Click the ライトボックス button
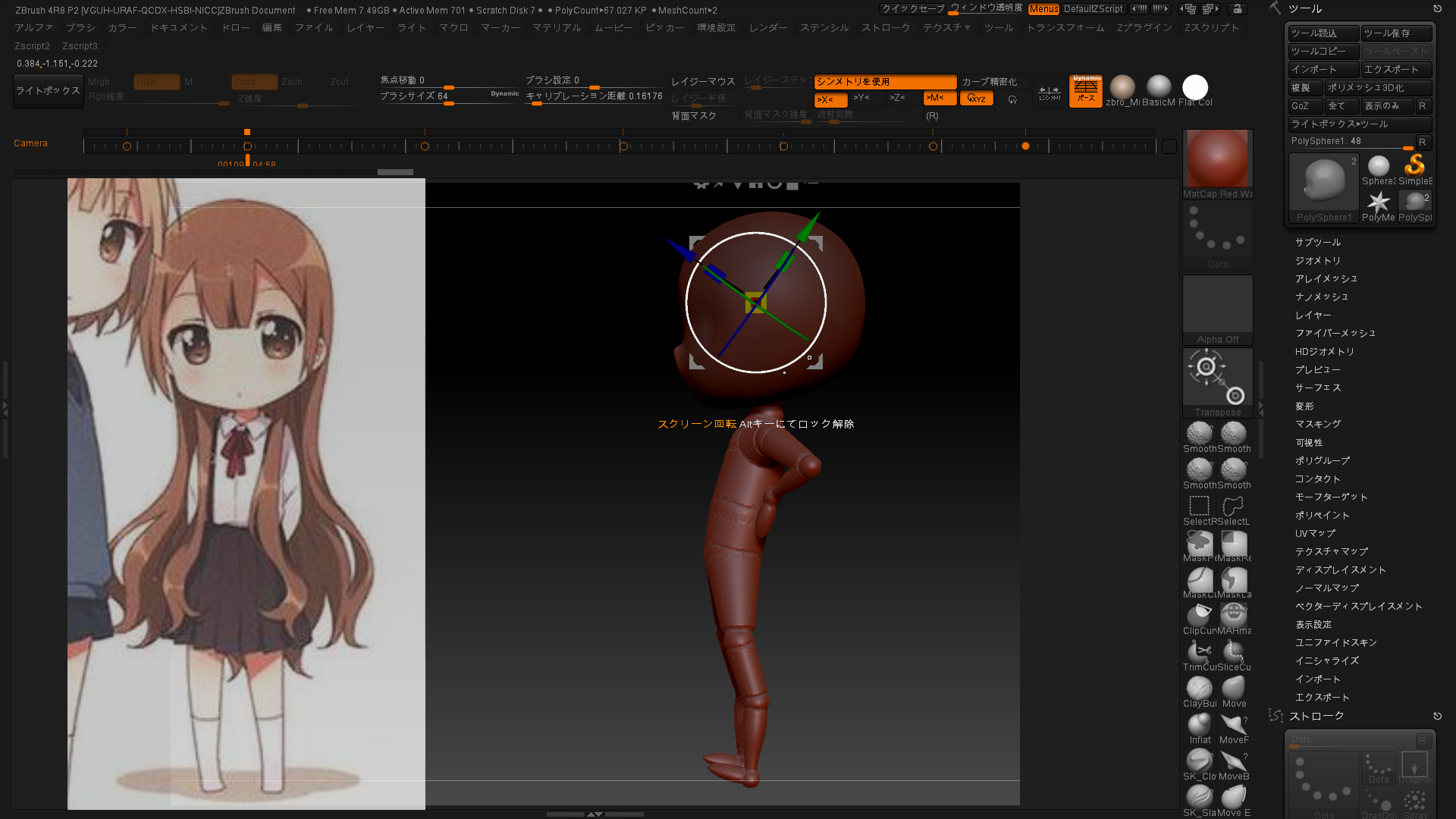The image size is (1456, 819). tap(48, 91)
